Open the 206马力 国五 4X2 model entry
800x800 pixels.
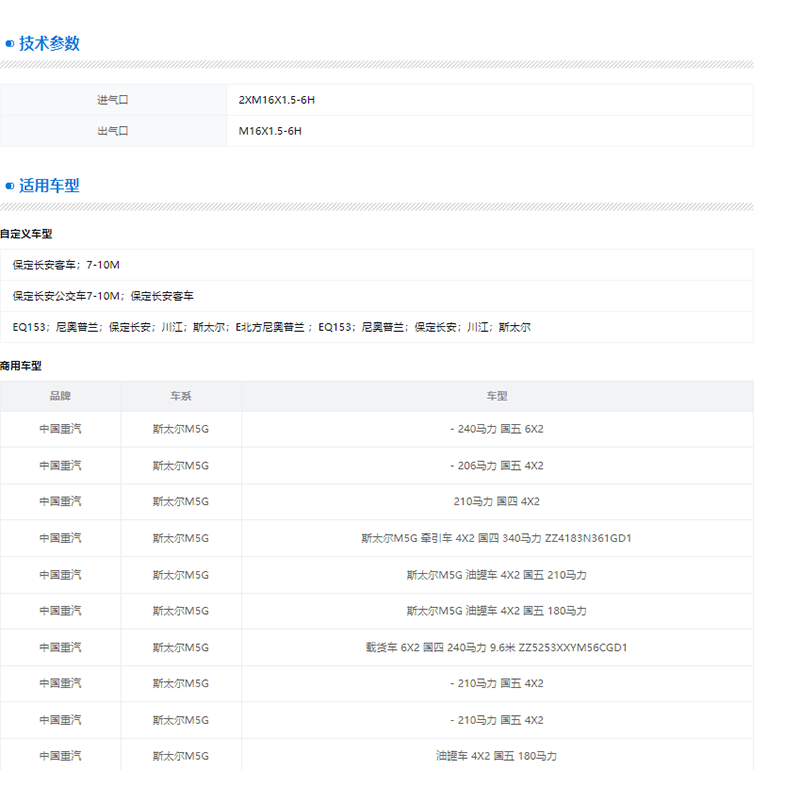coord(497,465)
